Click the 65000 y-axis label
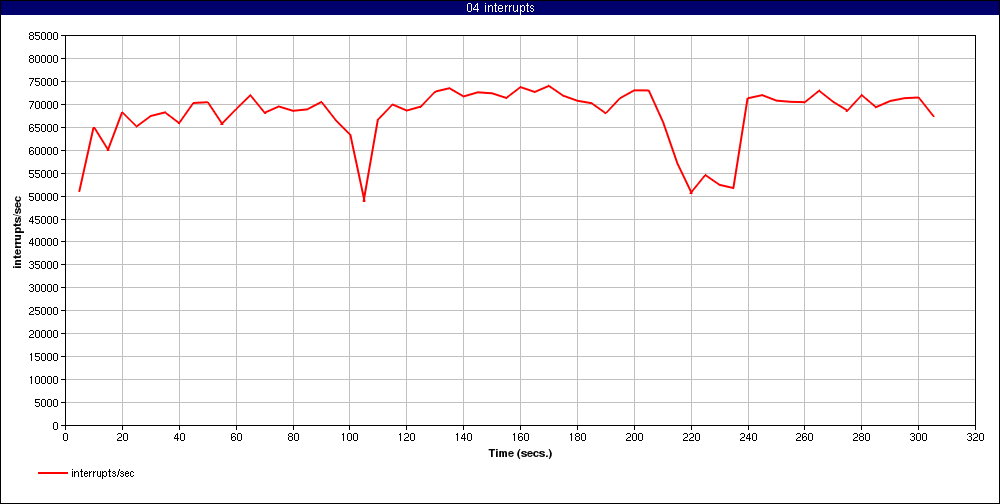The height and width of the screenshot is (504, 1000). click(45, 128)
